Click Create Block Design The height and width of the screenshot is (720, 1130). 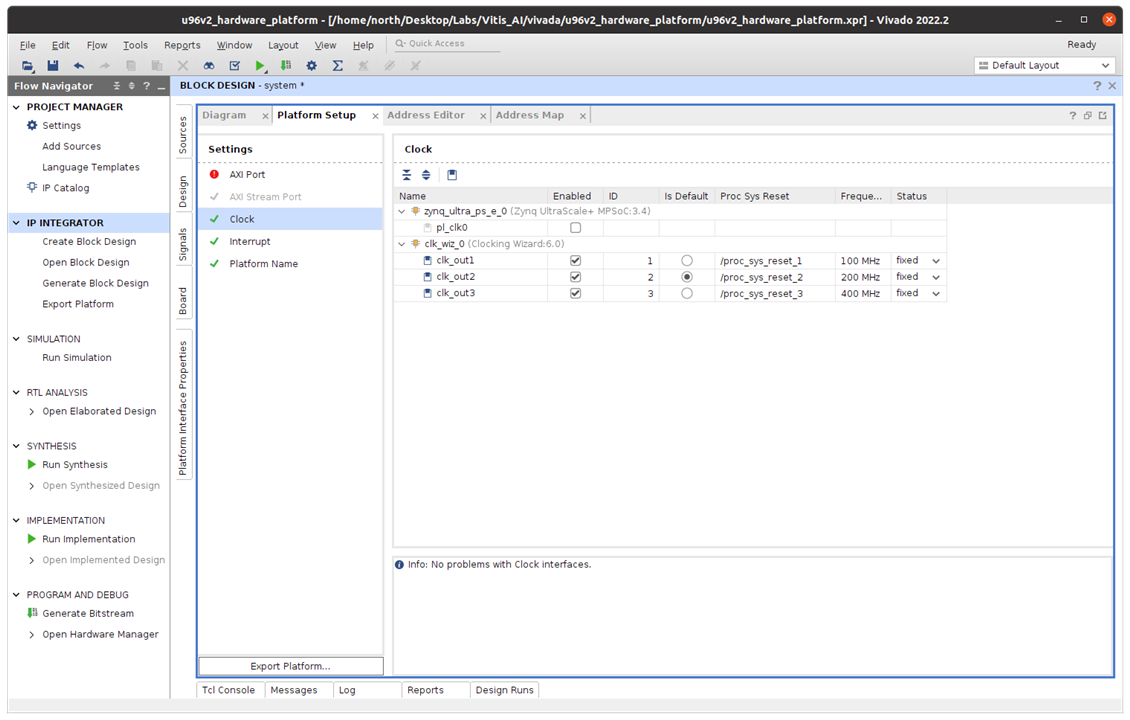pyautogui.click(x=89, y=241)
